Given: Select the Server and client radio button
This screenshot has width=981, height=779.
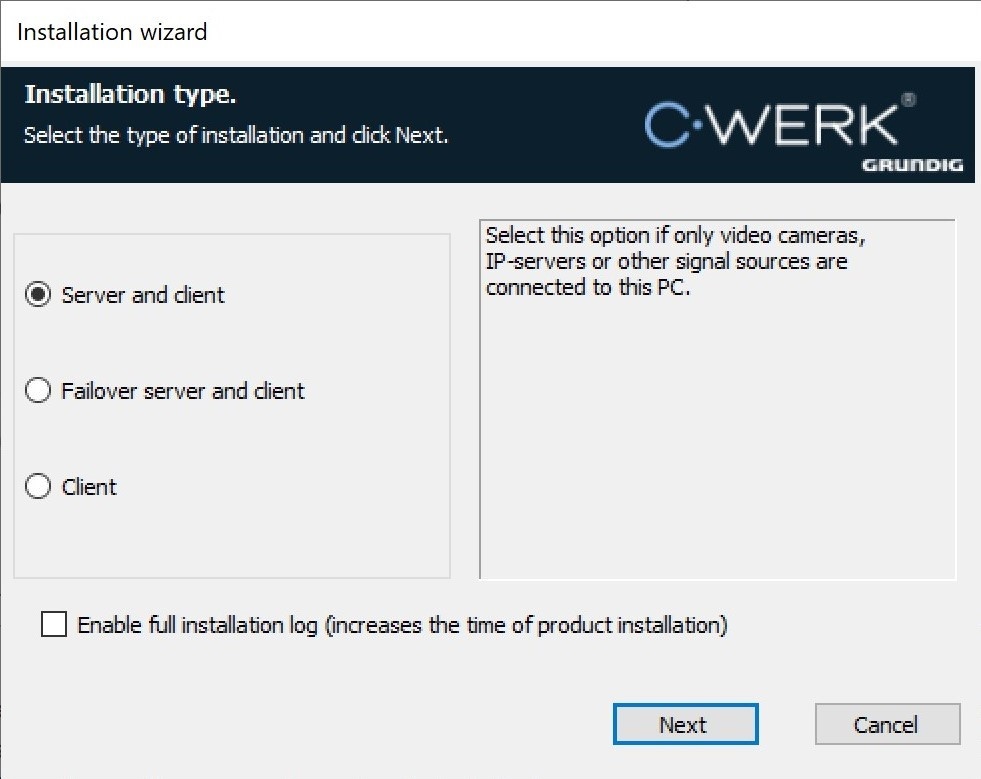Looking at the screenshot, I should 38,295.
